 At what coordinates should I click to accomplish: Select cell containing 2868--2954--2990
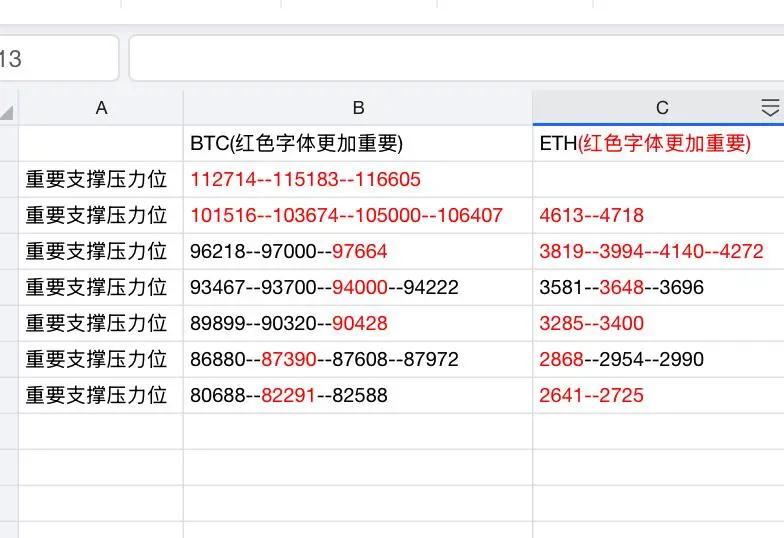click(658, 360)
